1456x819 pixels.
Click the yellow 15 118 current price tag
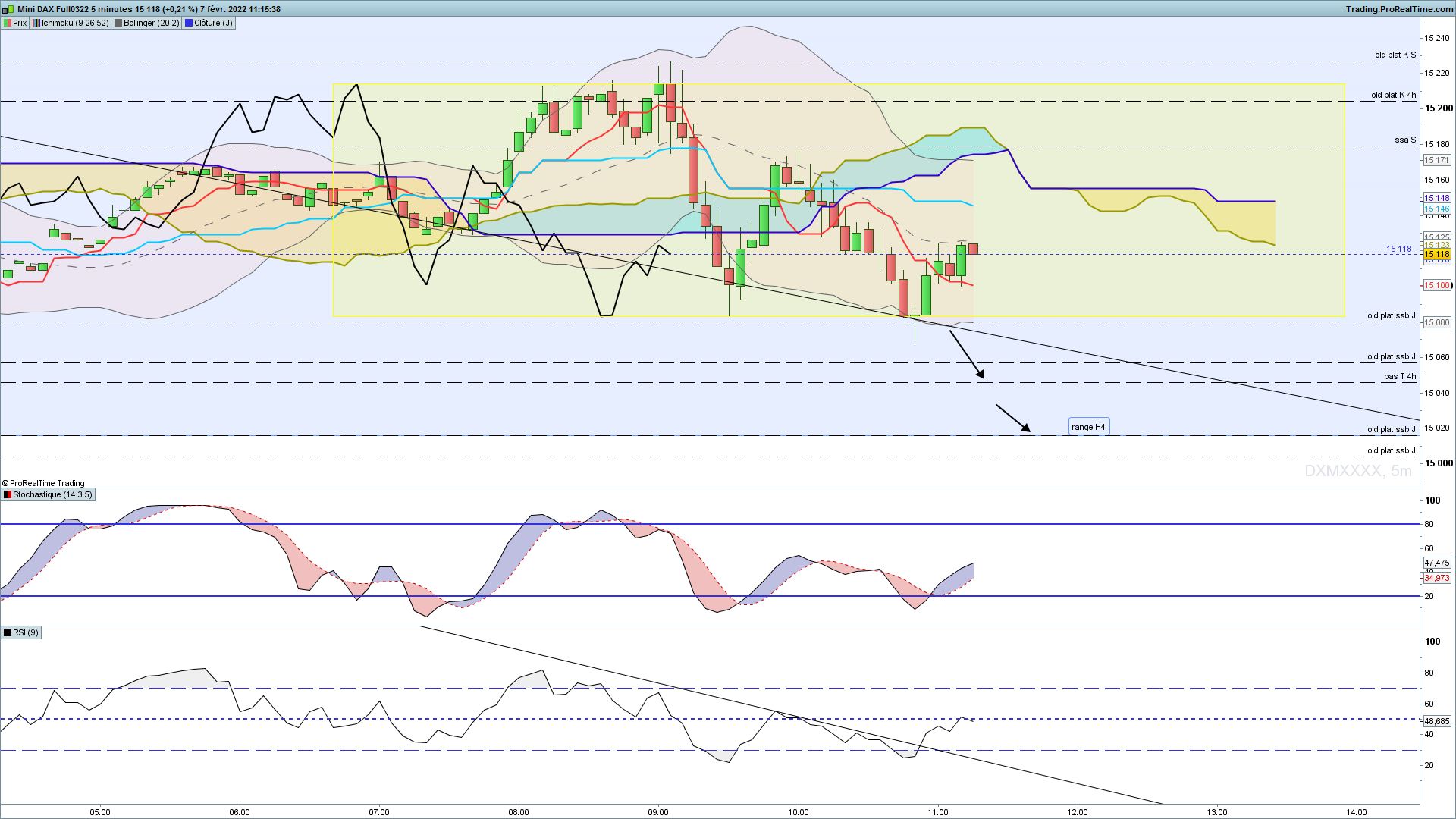coord(1437,255)
